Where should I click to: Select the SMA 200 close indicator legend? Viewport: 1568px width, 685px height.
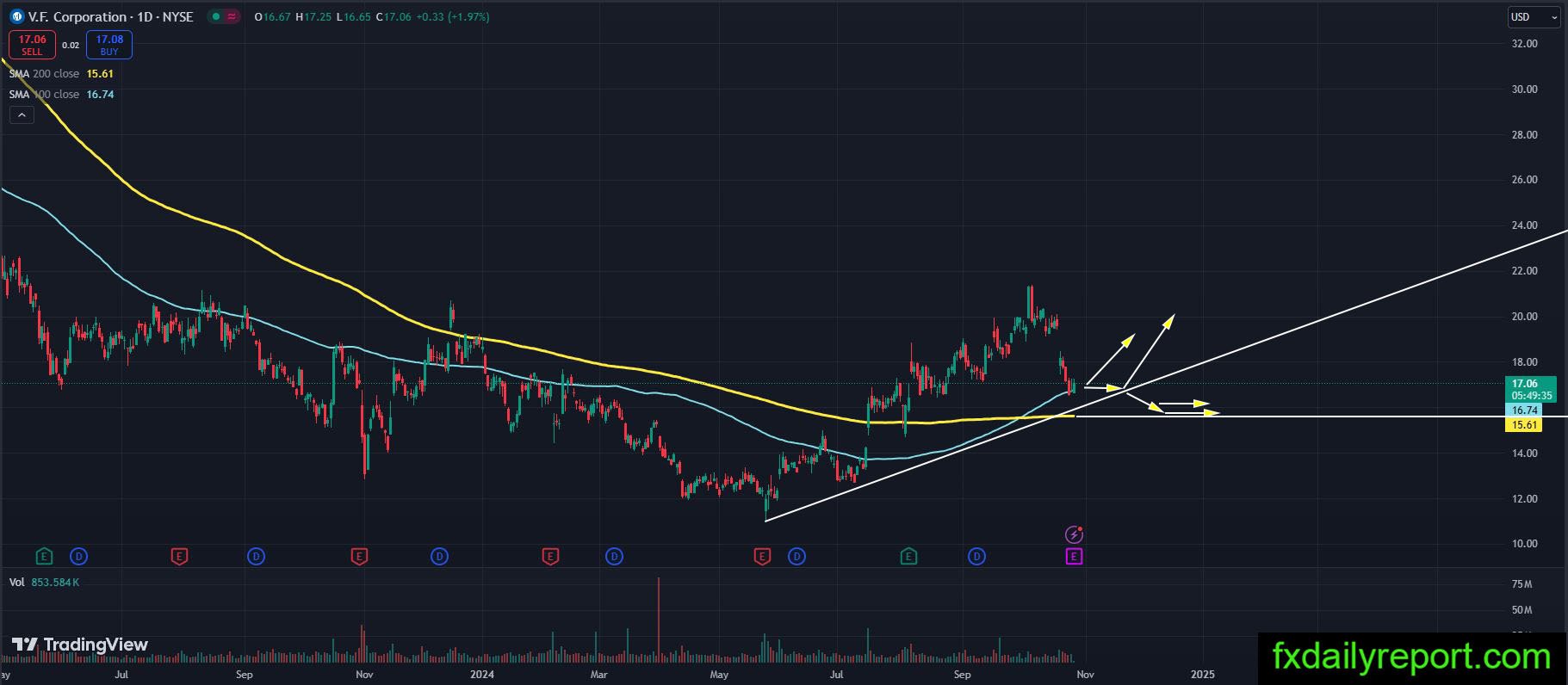pyautogui.click(x=61, y=74)
